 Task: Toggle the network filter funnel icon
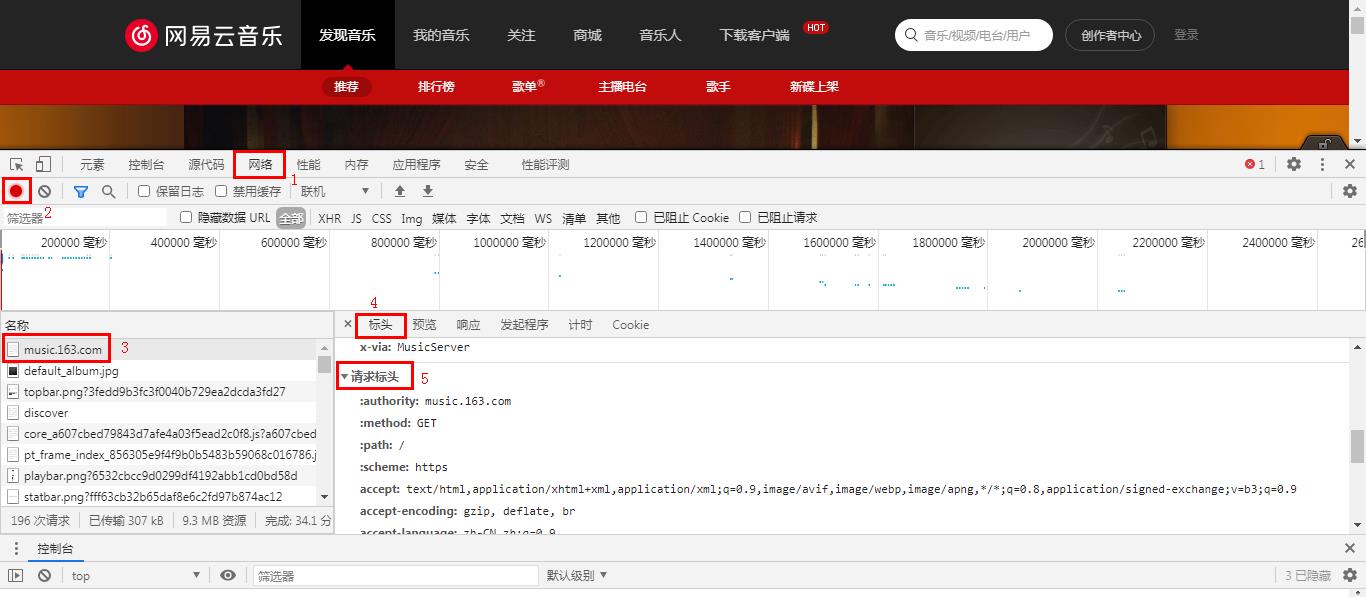tap(81, 191)
